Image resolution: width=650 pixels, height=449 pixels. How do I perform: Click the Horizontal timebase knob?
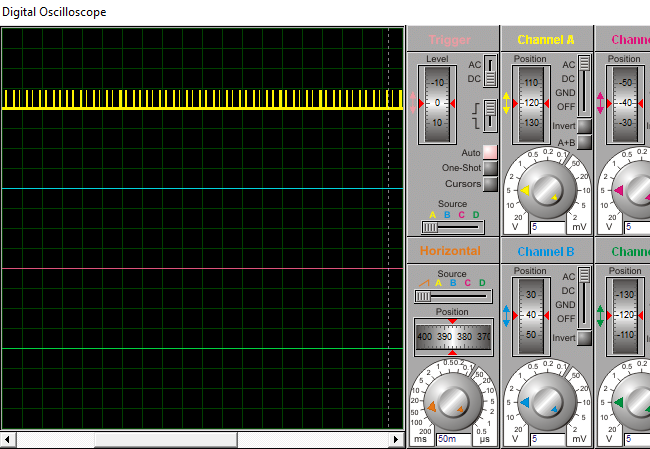click(x=453, y=402)
